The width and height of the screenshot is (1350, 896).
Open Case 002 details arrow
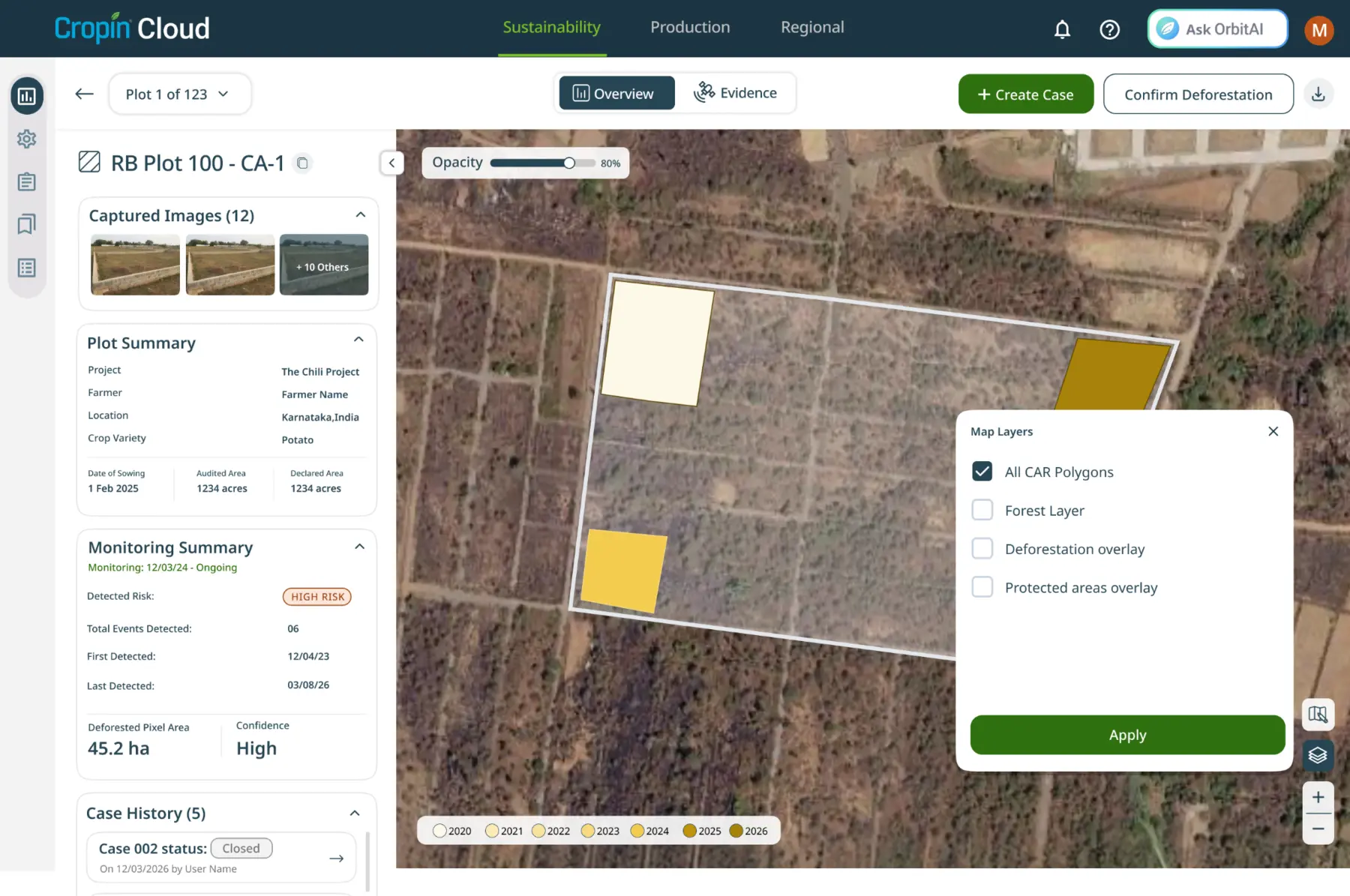(x=337, y=858)
